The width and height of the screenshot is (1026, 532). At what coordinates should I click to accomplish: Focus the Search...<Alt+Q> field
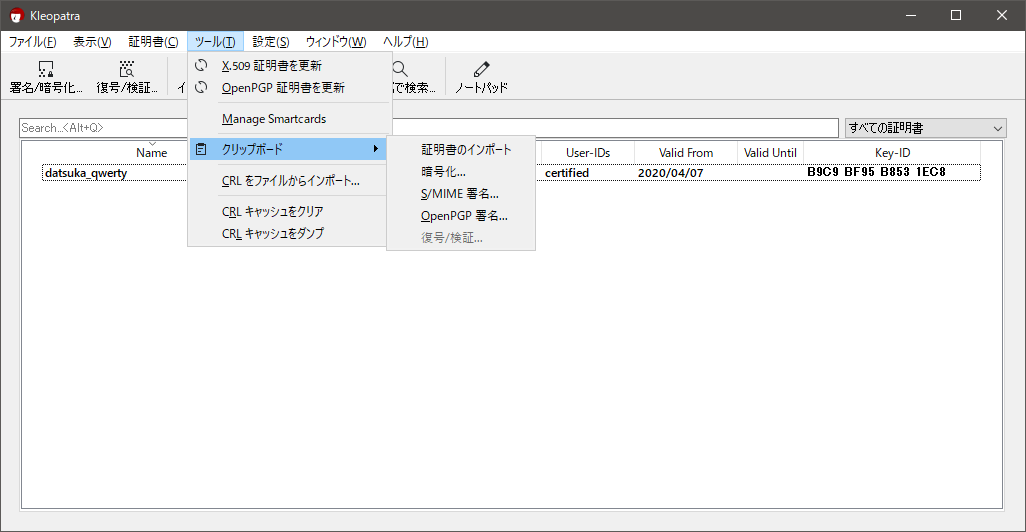click(429, 128)
